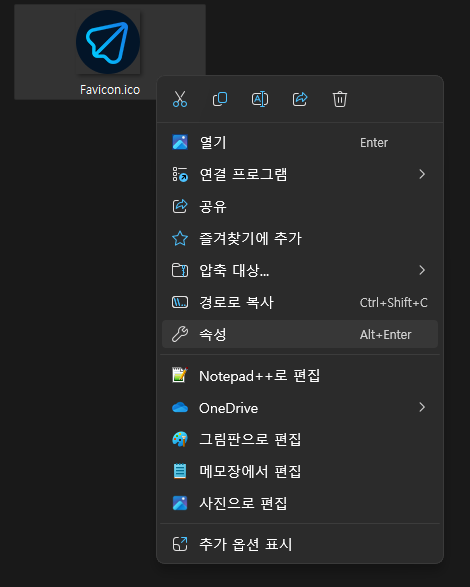Screen dimensions: 470x587
Task: Click the Rename icon
Action: click(x=260, y=99)
